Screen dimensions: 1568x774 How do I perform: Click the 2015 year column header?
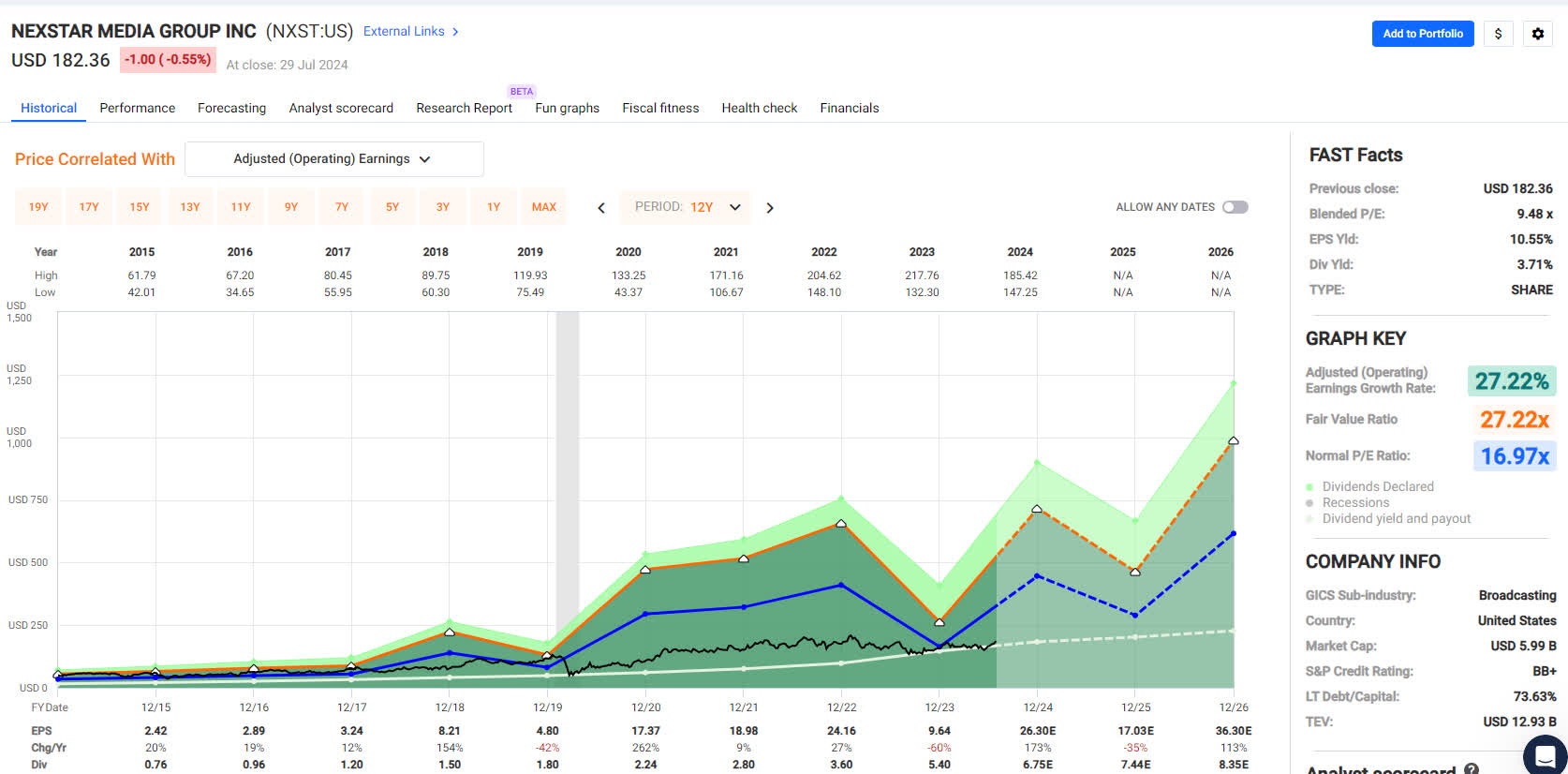pyautogui.click(x=142, y=252)
